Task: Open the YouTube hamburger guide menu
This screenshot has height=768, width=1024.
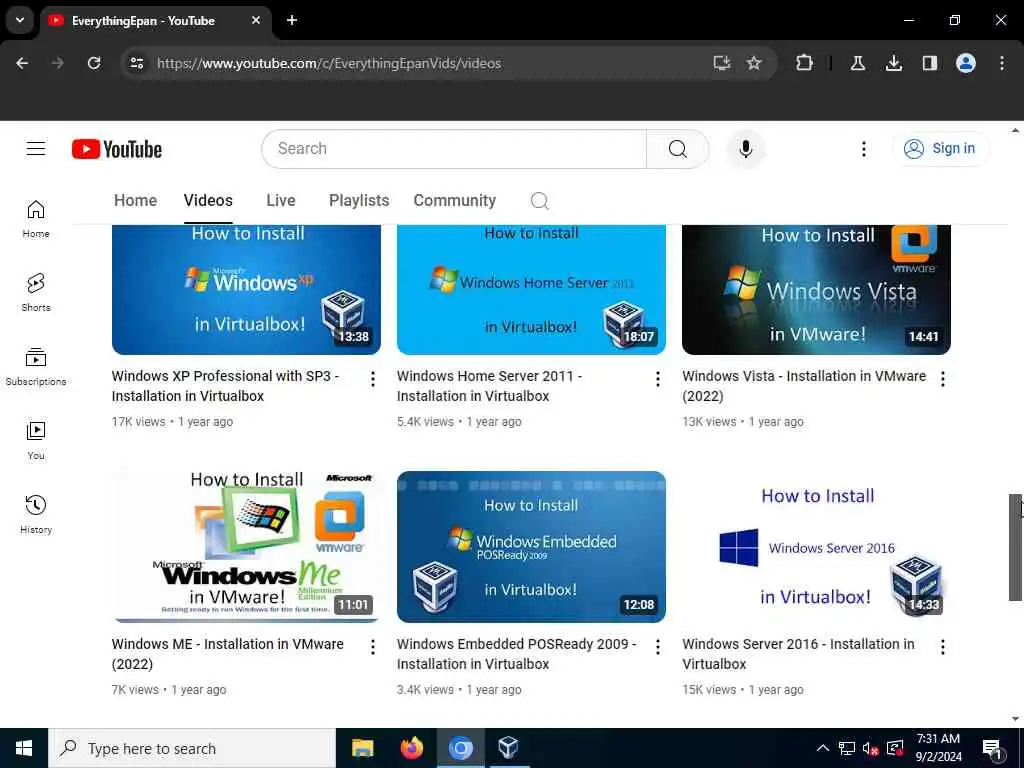Action: point(36,149)
